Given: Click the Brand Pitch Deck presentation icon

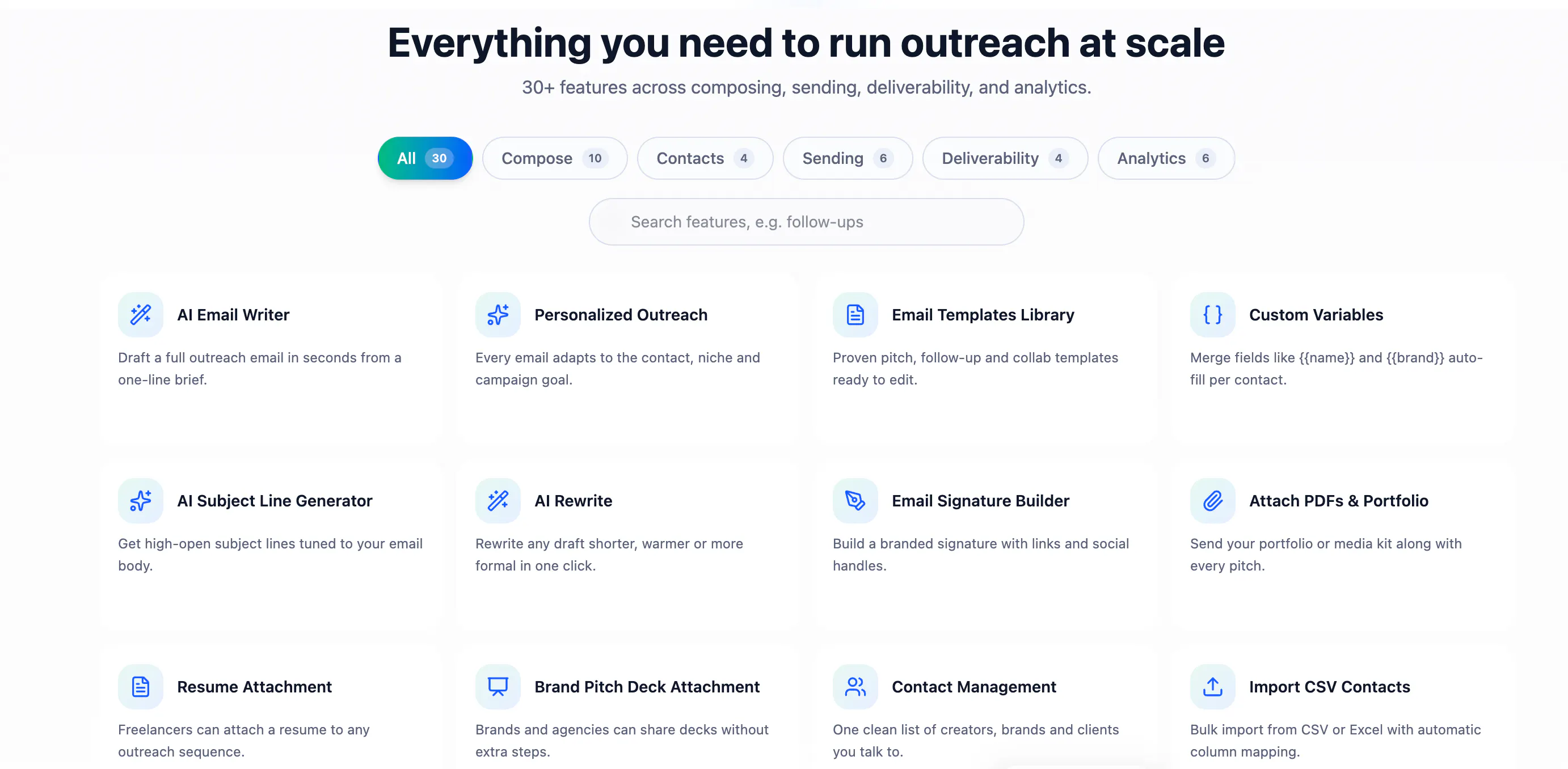Looking at the screenshot, I should [498, 687].
